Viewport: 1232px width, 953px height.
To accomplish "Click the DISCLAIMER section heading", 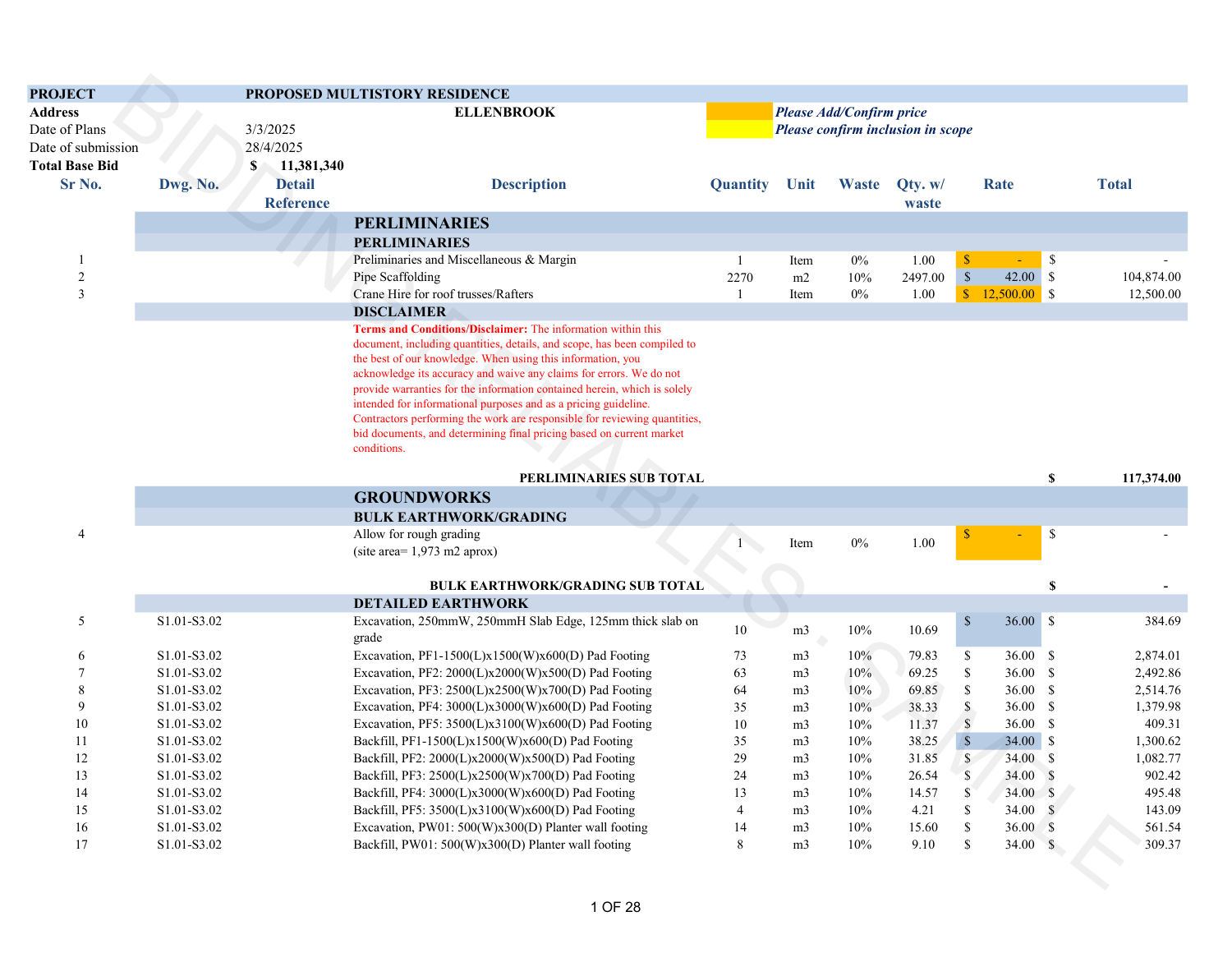I will (400, 311).
